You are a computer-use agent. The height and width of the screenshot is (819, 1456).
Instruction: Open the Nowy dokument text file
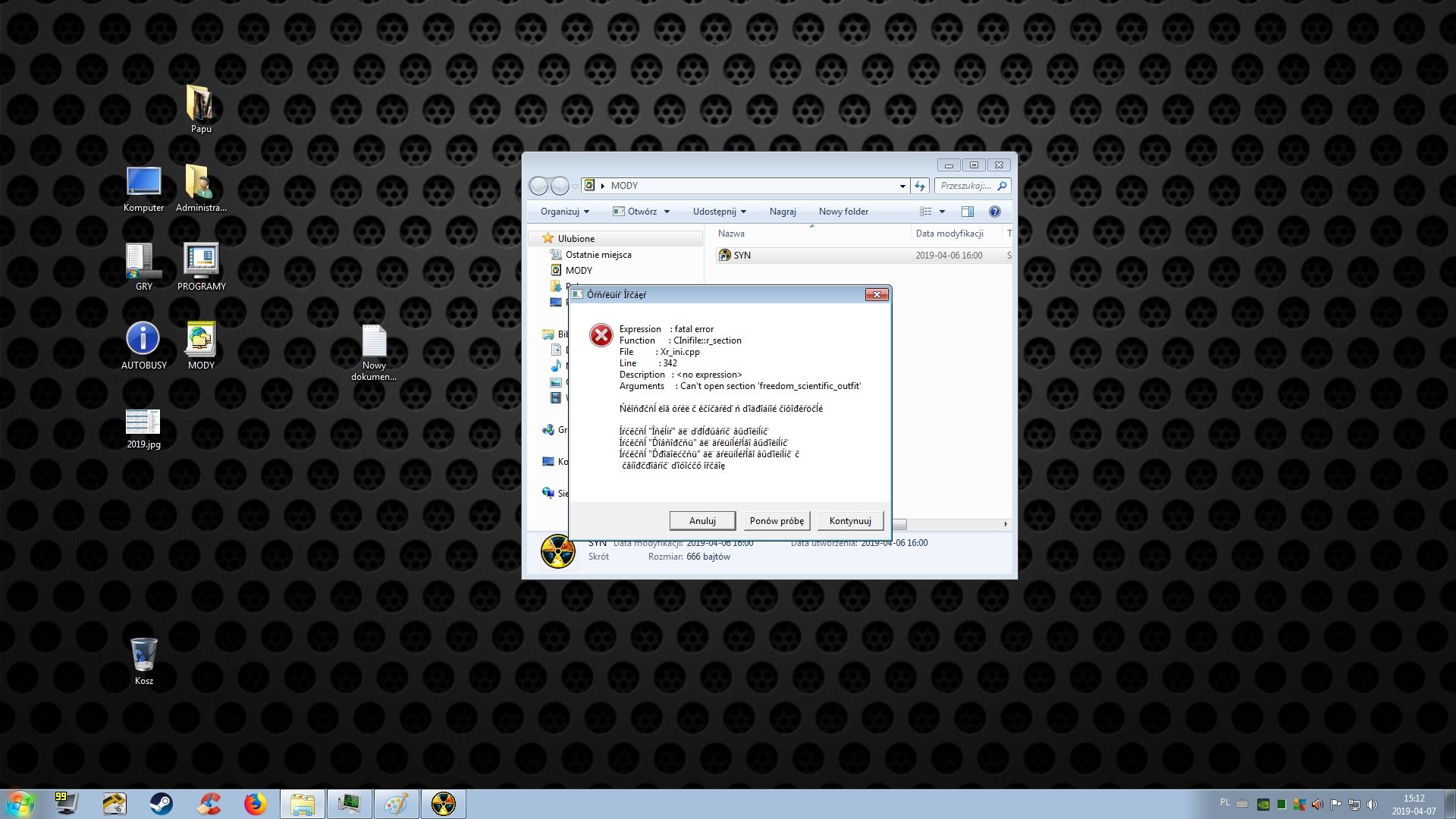tap(374, 353)
